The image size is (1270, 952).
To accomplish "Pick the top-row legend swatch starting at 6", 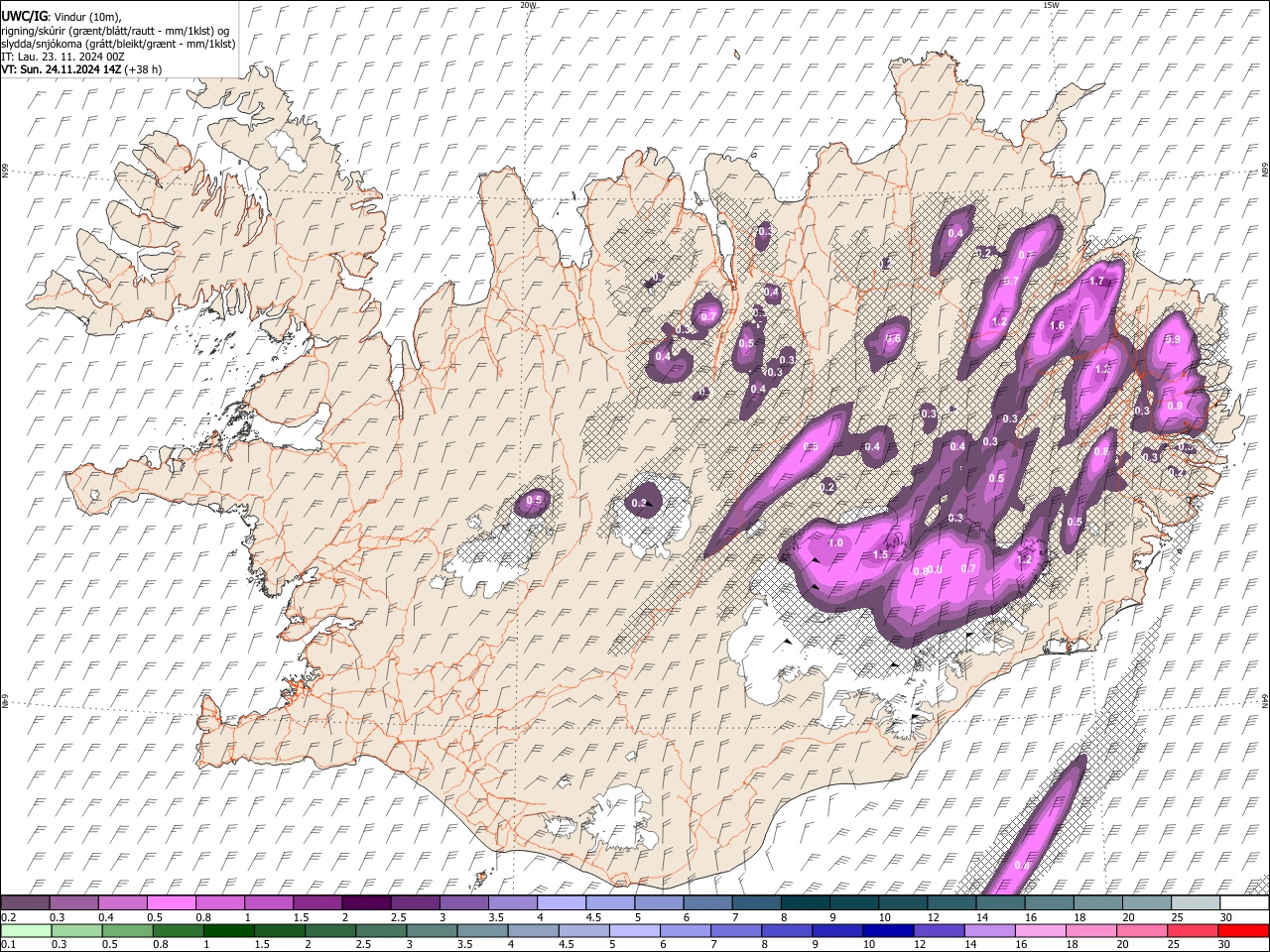I will point(707,902).
